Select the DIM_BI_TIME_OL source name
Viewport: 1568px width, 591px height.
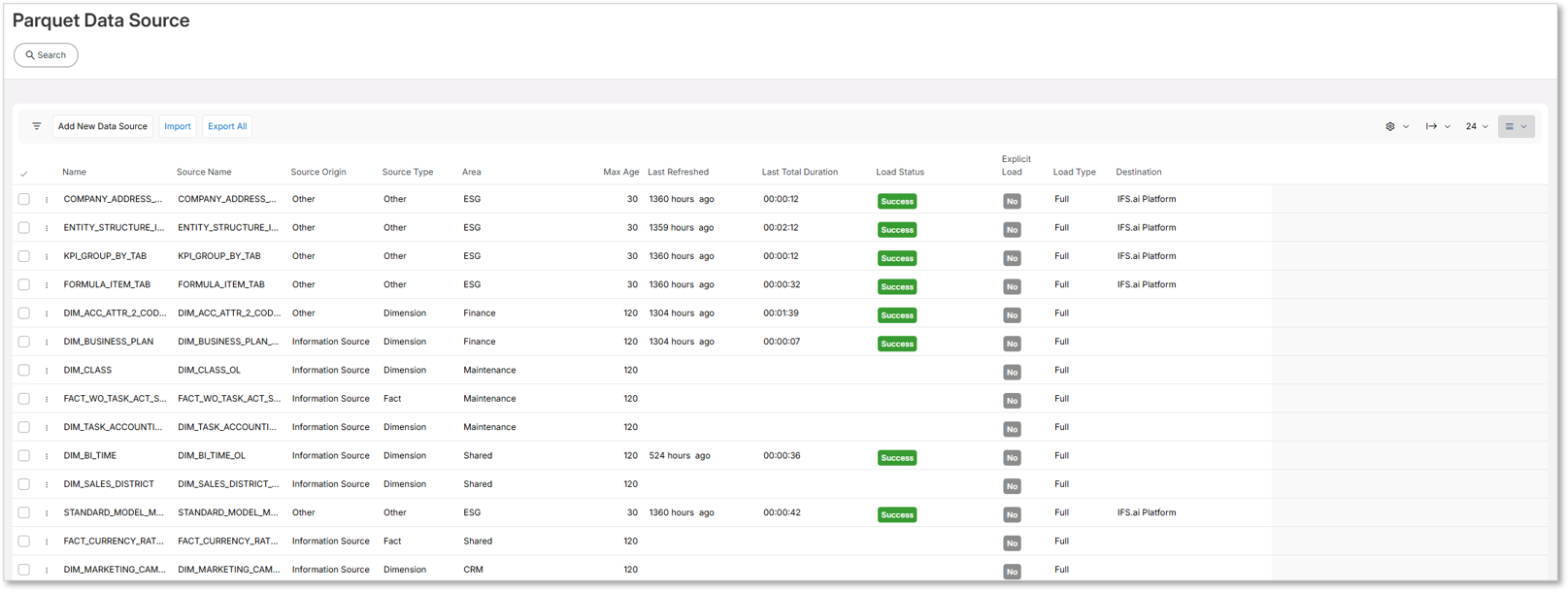click(212, 455)
